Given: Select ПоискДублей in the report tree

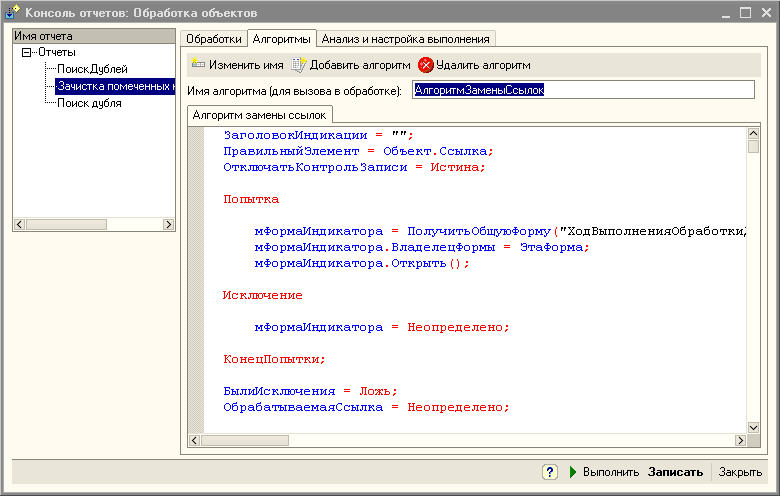Looking at the screenshot, I should (92, 69).
